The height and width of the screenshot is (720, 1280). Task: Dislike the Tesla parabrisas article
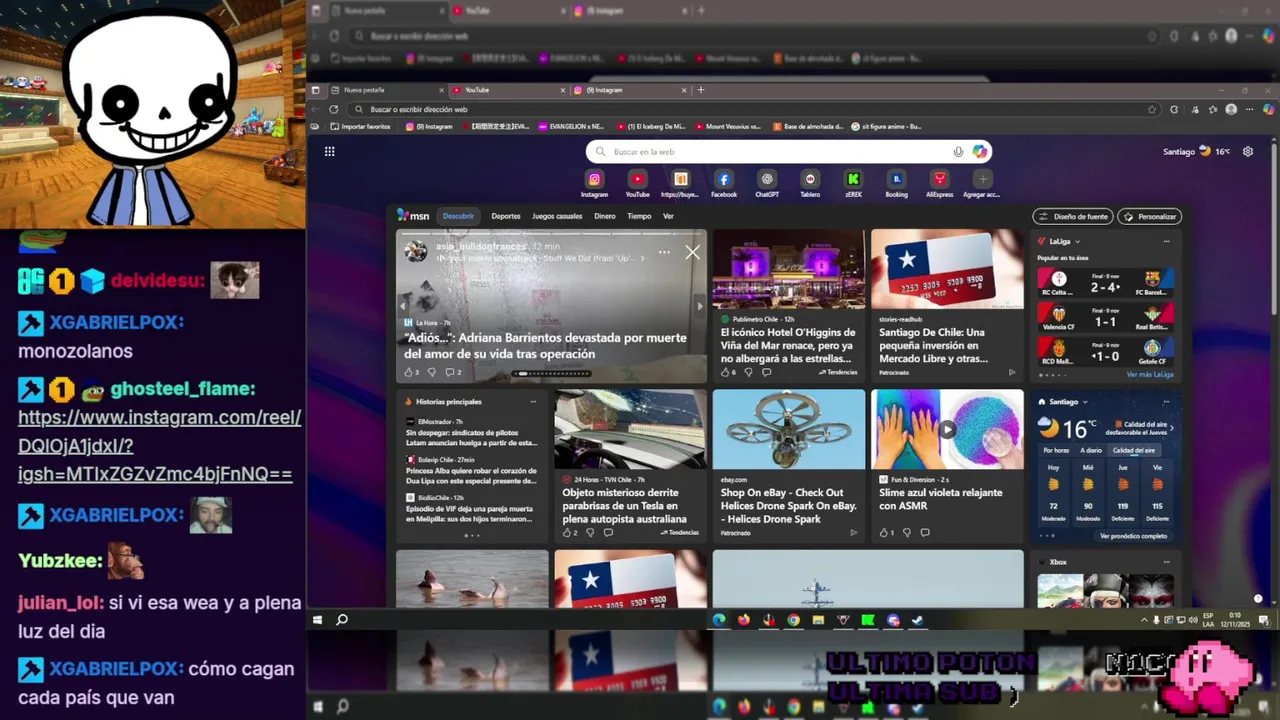pyautogui.click(x=590, y=533)
